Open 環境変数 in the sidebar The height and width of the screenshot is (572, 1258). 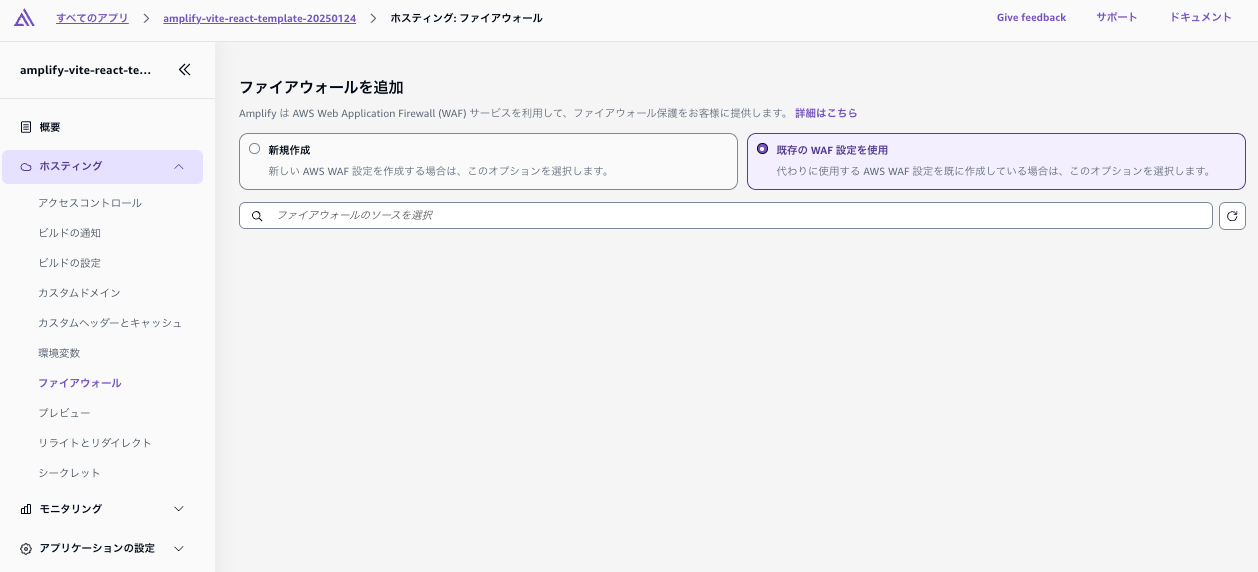(x=59, y=353)
